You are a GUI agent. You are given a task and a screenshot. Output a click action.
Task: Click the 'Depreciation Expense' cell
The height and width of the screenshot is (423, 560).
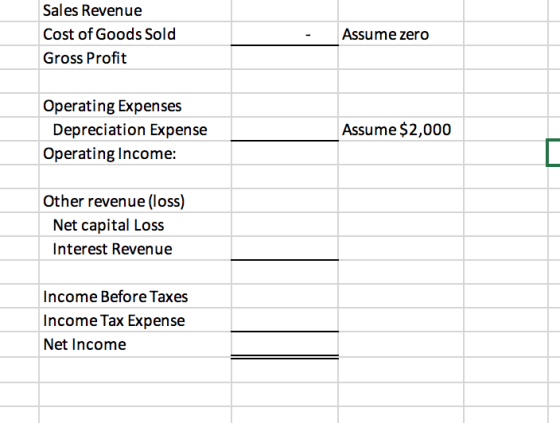coord(135,129)
